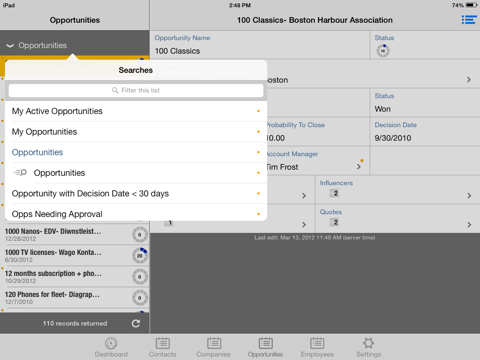Collapse the Opportunities search header chevron

point(10,46)
